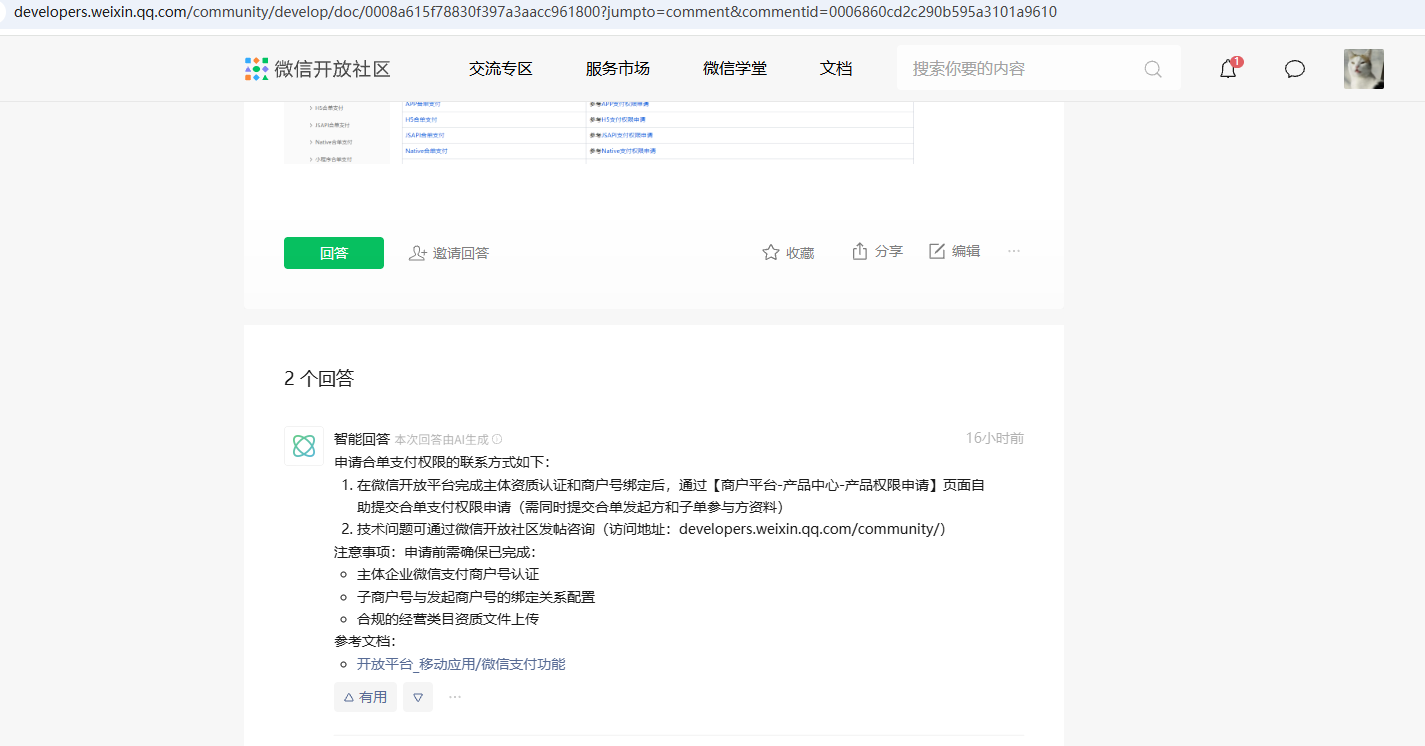Click the search magnifier icon

point(1153,69)
